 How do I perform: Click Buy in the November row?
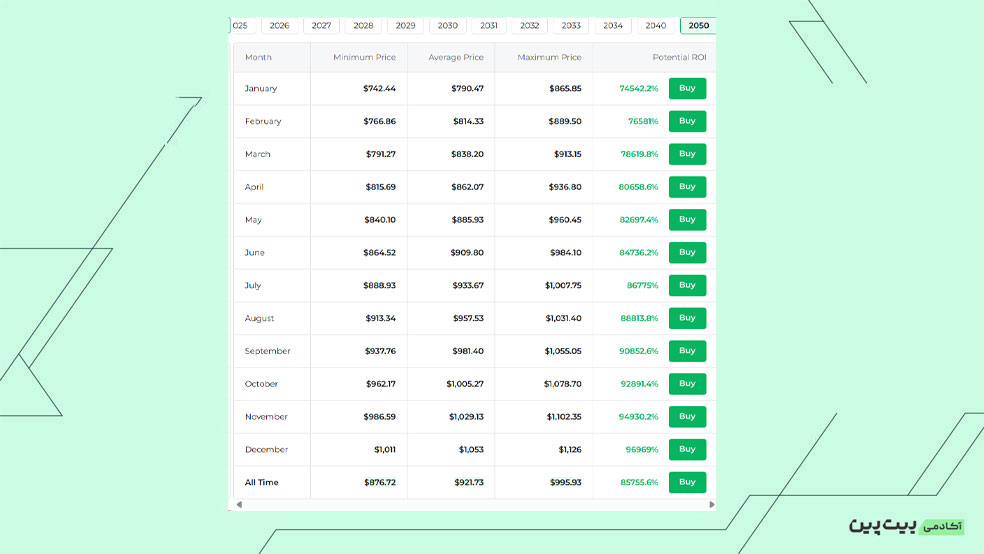coord(687,417)
